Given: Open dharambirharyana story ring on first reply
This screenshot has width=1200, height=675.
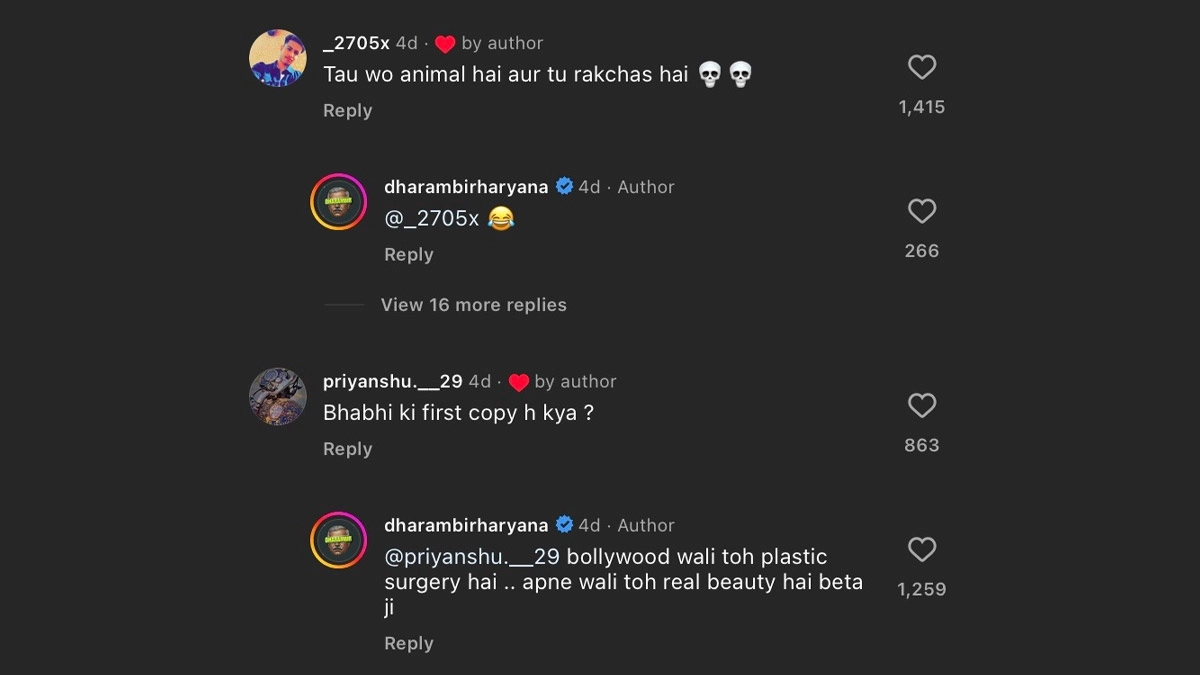Looking at the screenshot, I should [x=338, y=202].
